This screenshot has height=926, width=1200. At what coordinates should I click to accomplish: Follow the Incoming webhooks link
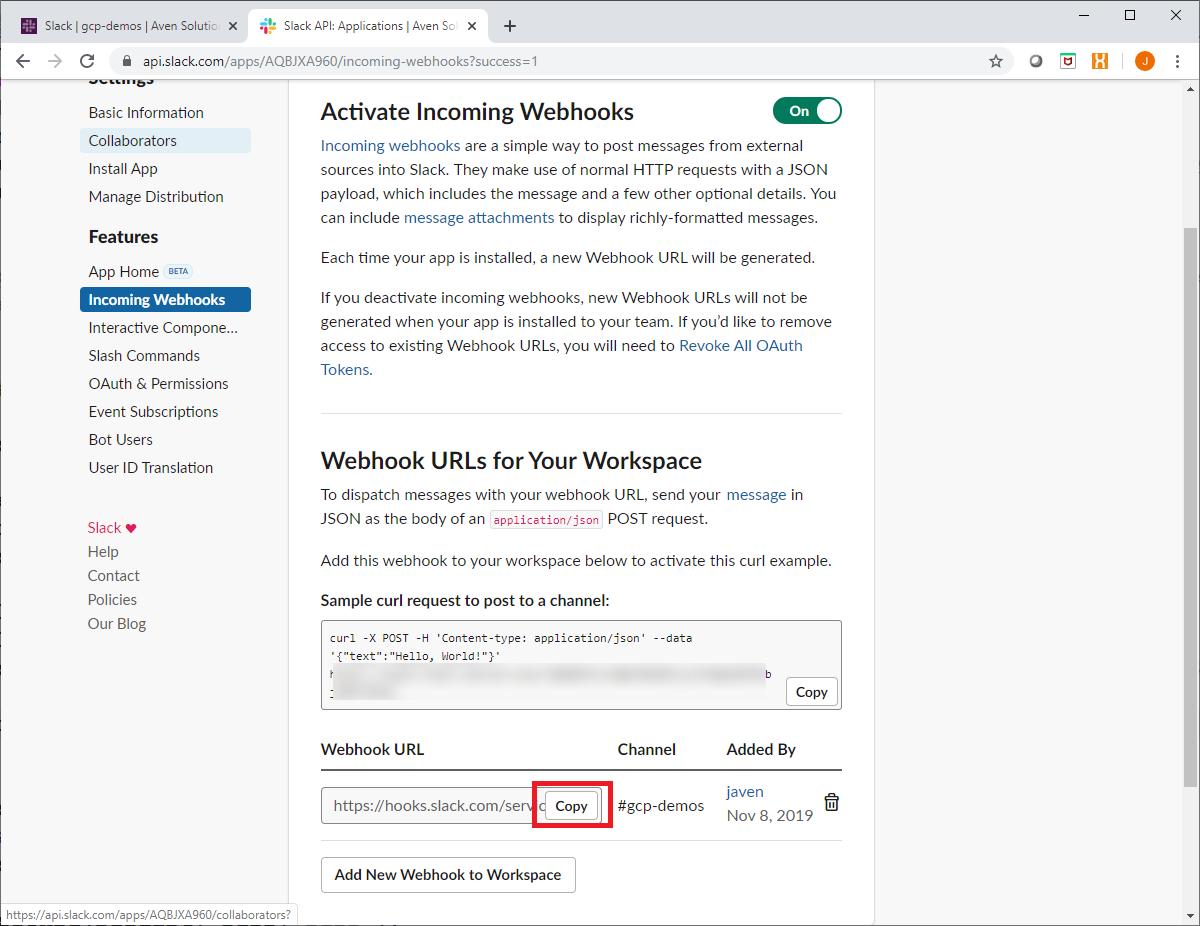tap(390, 146)
